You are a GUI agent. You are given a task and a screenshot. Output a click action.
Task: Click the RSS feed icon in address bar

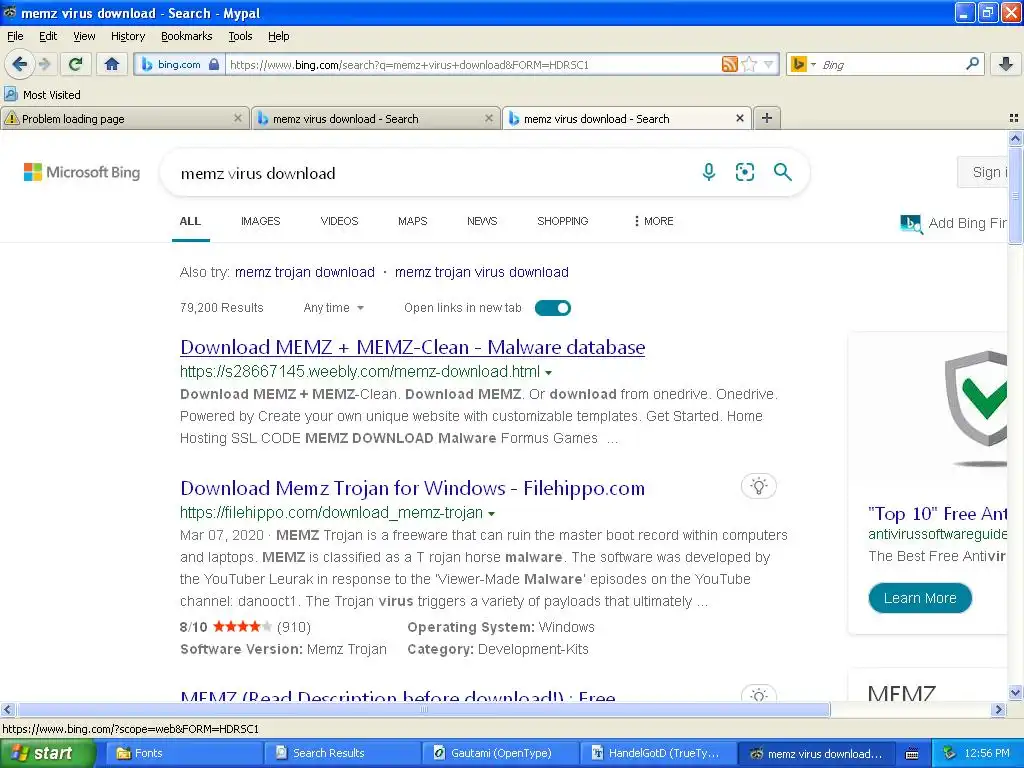(729, 64)
